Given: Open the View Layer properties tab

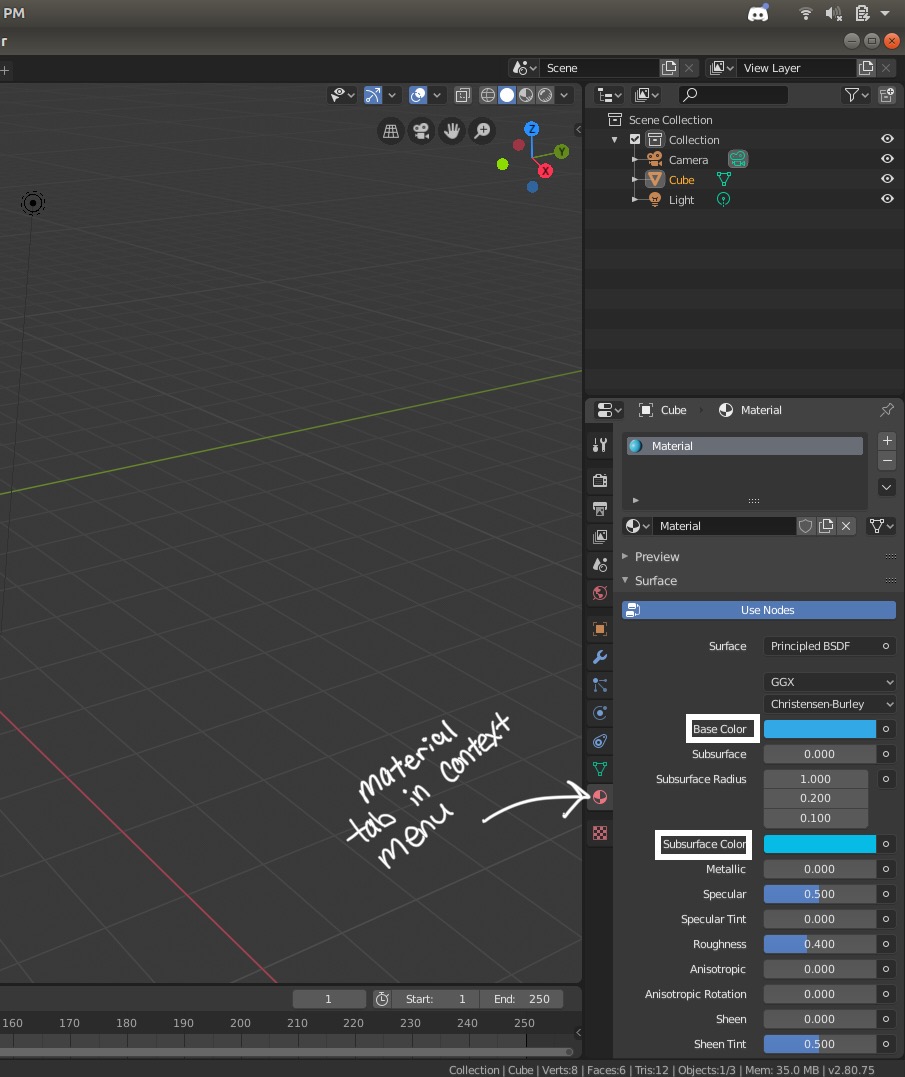Looking at the screenshot, I should tap(599, 536).
